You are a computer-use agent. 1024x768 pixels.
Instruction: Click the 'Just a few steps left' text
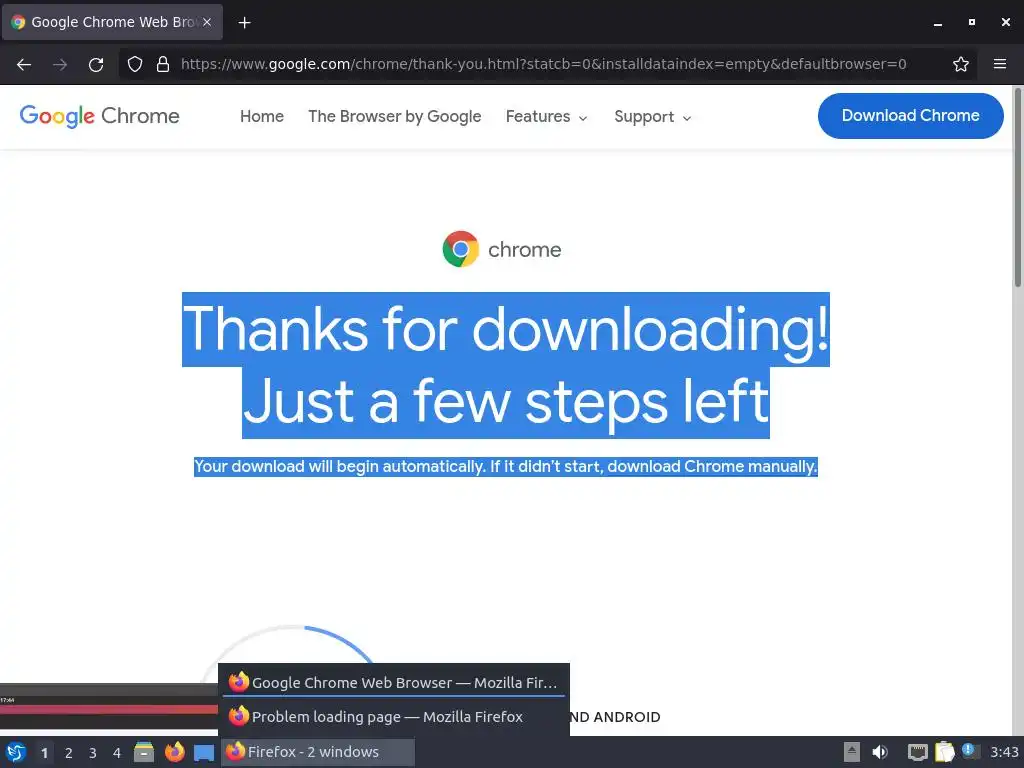[x=506, y=402]
